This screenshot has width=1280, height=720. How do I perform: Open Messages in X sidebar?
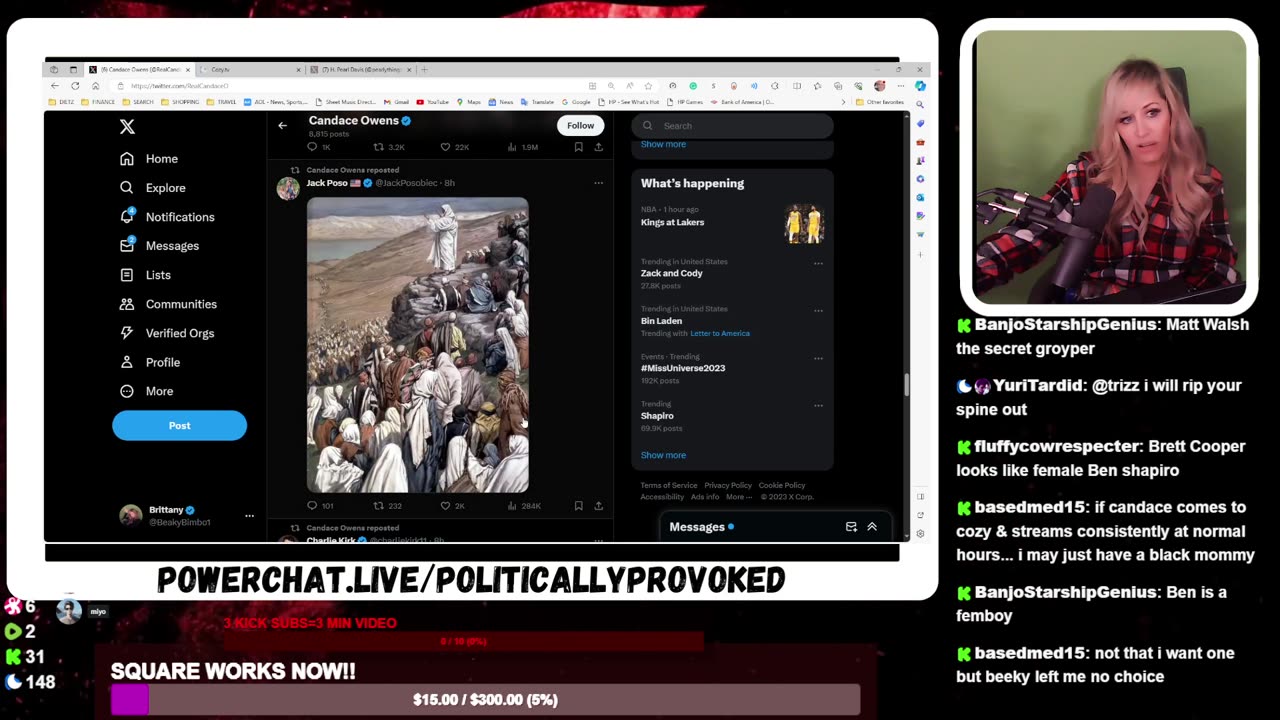159,246
